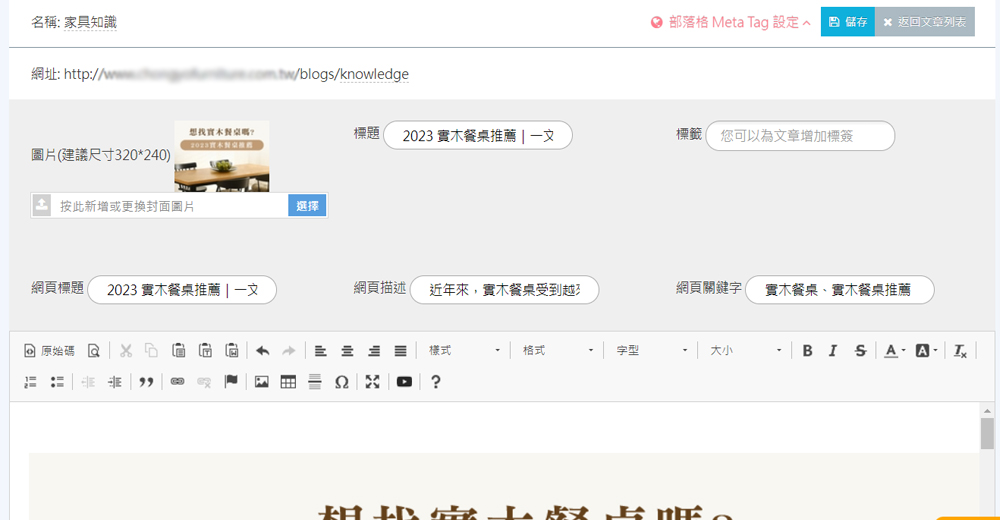The image size is (1000, 520).
Task: Click the Paste as plain text icon
Action: pos(205,351)
